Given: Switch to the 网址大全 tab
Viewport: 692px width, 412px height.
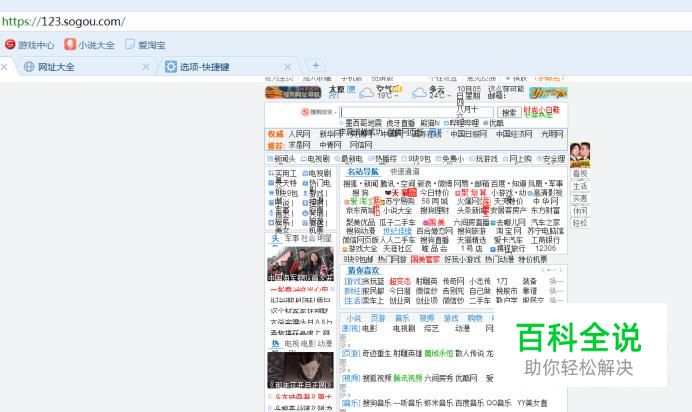Looking at the screenshot, I should (56, 67).
